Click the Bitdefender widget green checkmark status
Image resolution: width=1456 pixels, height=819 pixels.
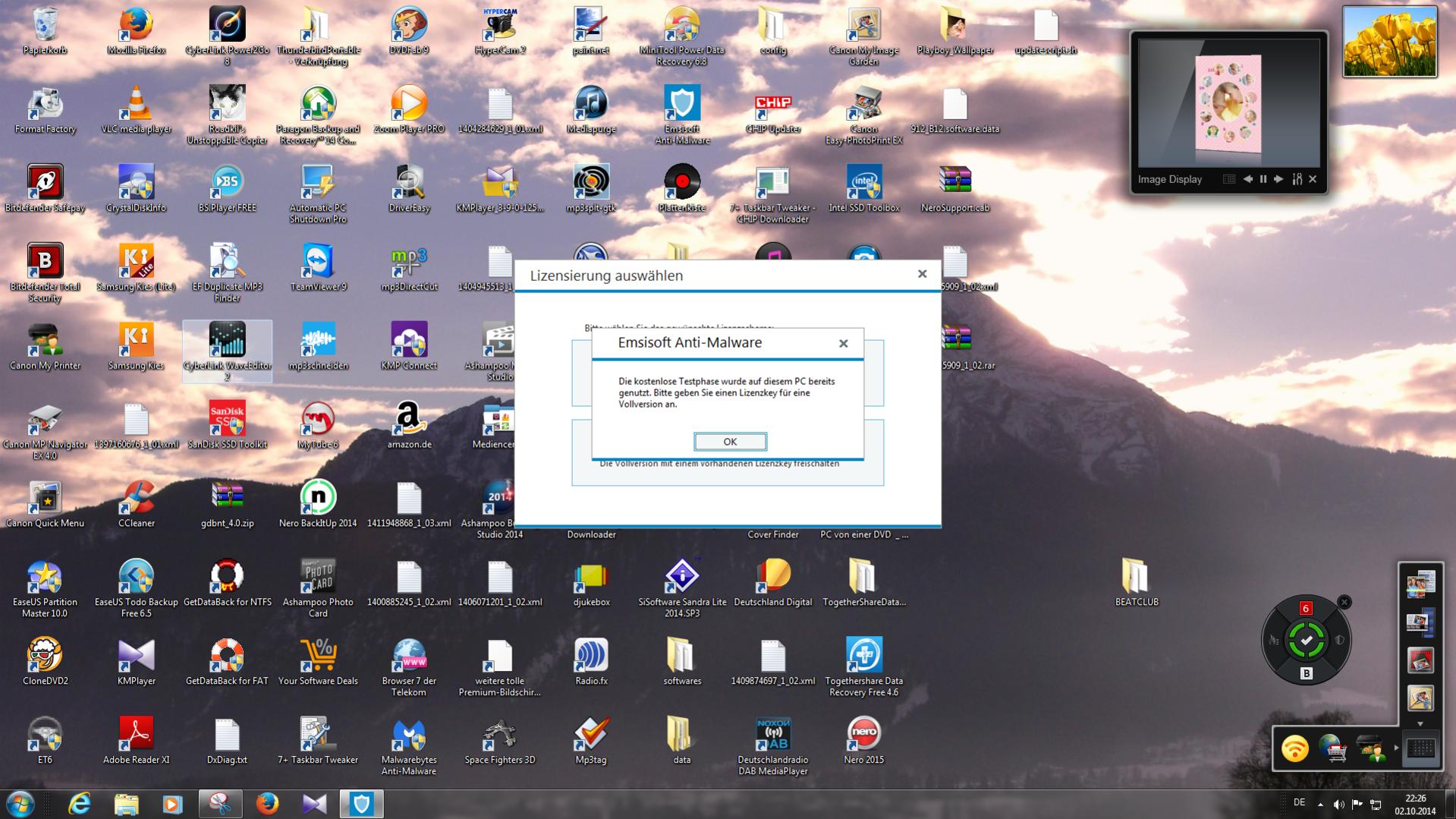[x=1306, y=641]
